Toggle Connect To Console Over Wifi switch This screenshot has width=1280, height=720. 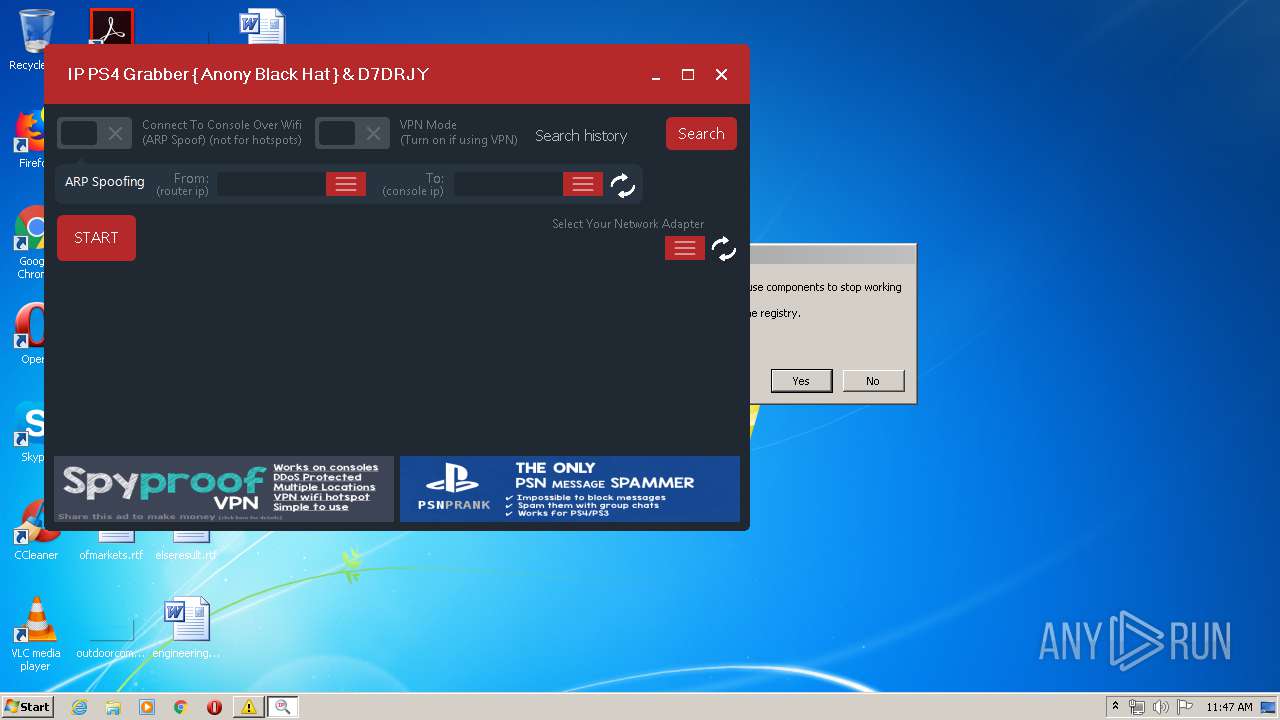pos(94,133)
